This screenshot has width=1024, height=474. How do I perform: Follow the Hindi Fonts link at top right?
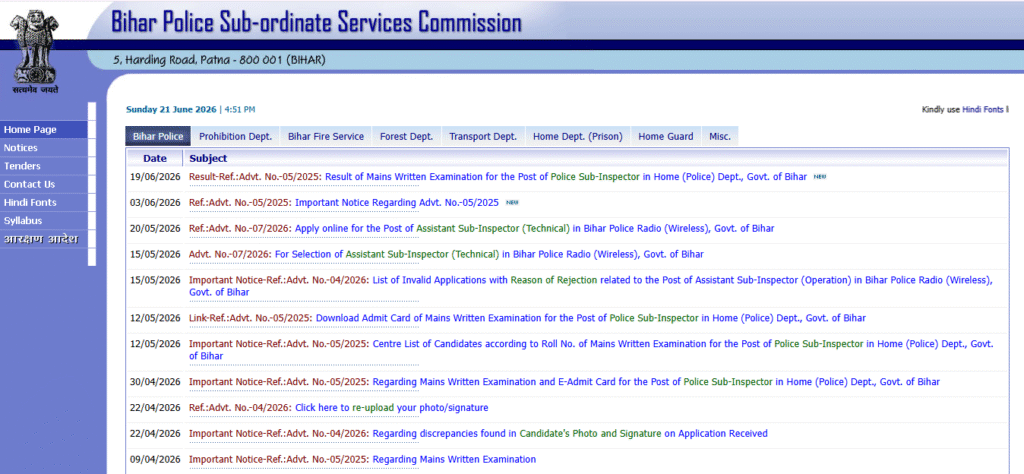[982, 110]
